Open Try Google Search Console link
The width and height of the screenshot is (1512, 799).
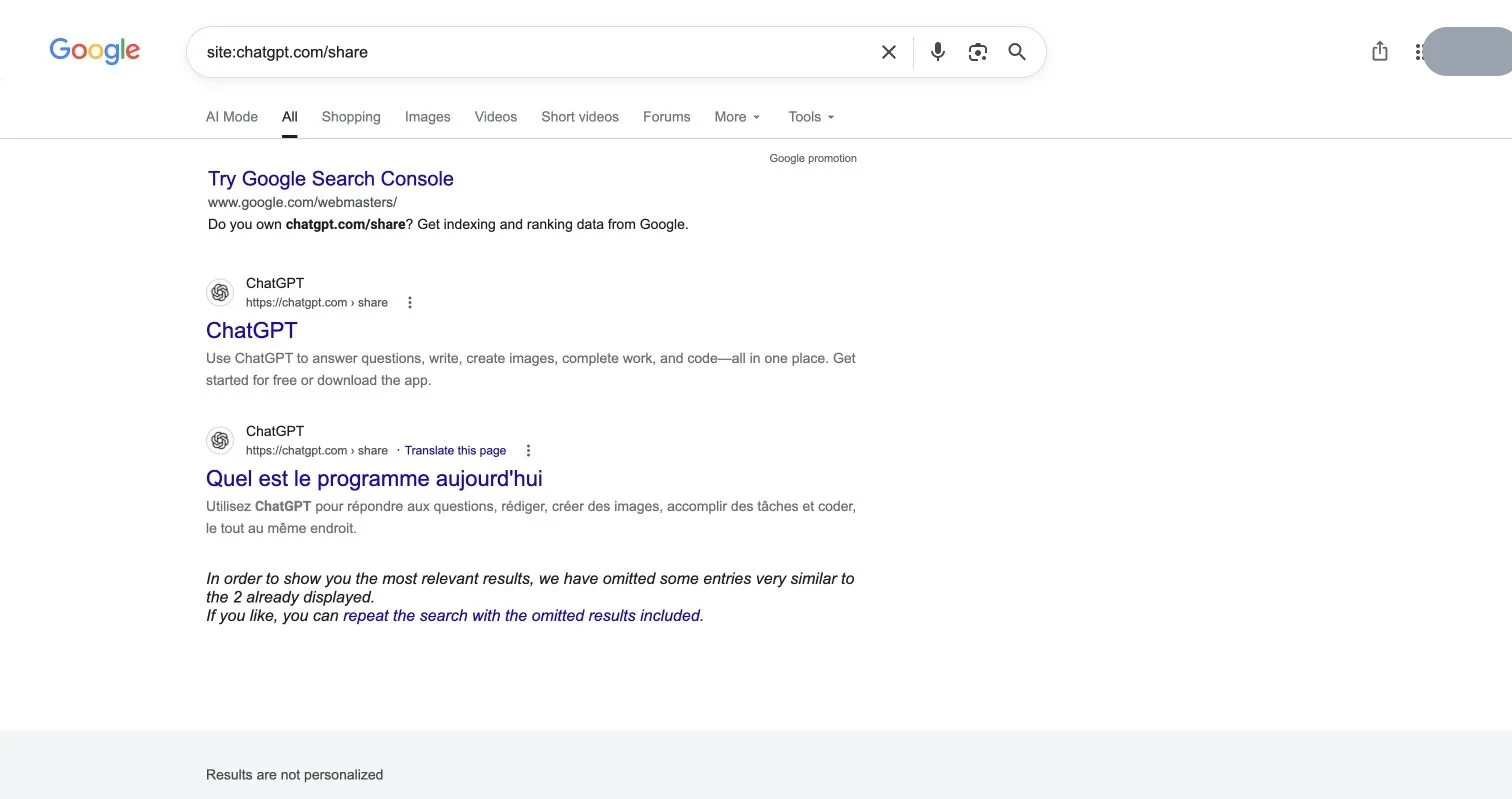pos(331,179)
